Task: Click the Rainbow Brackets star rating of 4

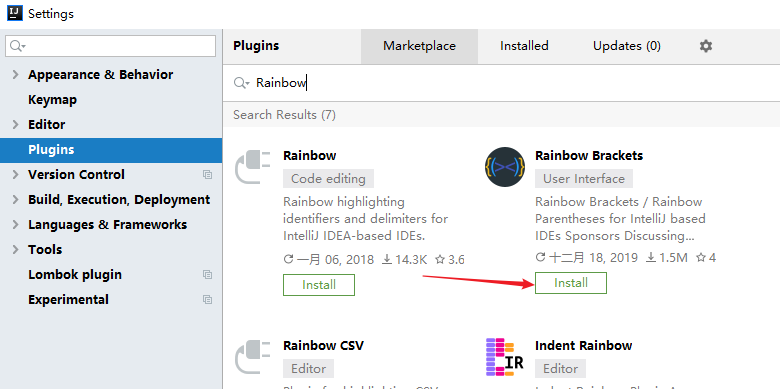Action: tap(706, 258)
